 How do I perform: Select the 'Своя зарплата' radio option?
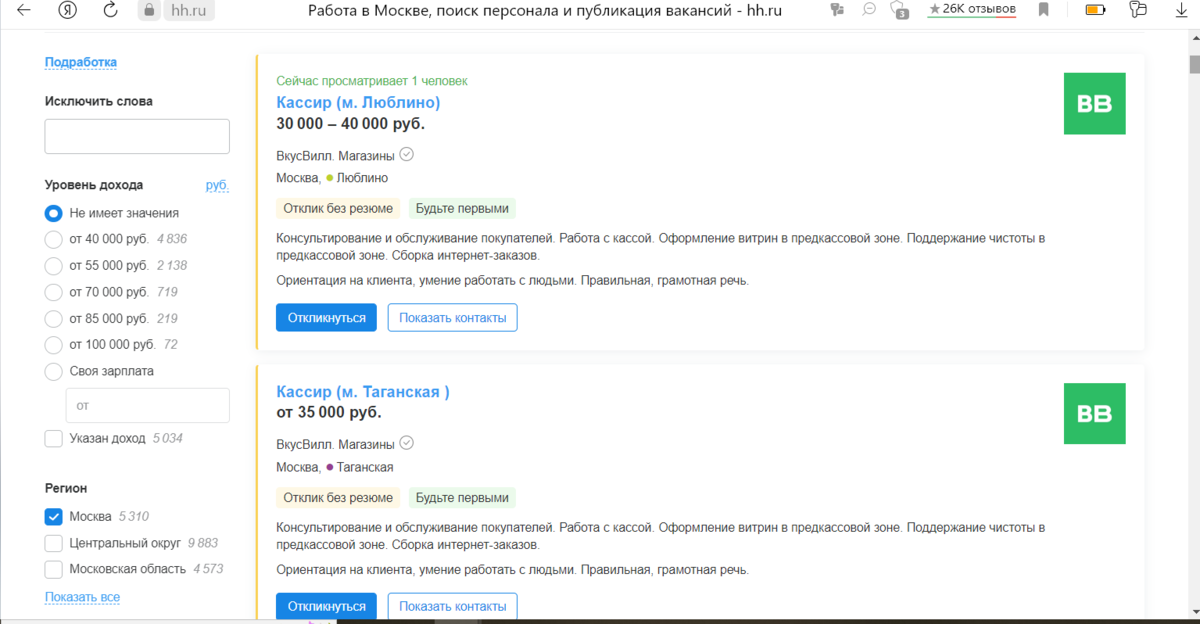tap(54, 371)
